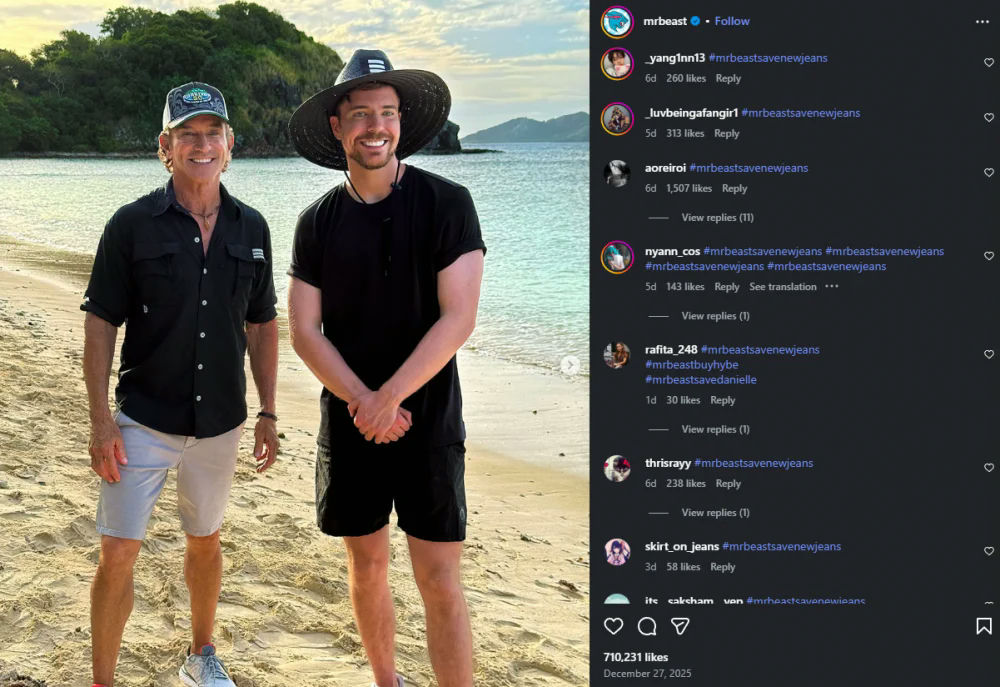1000x687 pixels.
Task: Share the post via paper plane icon
Action: click(x=680, y=626)
